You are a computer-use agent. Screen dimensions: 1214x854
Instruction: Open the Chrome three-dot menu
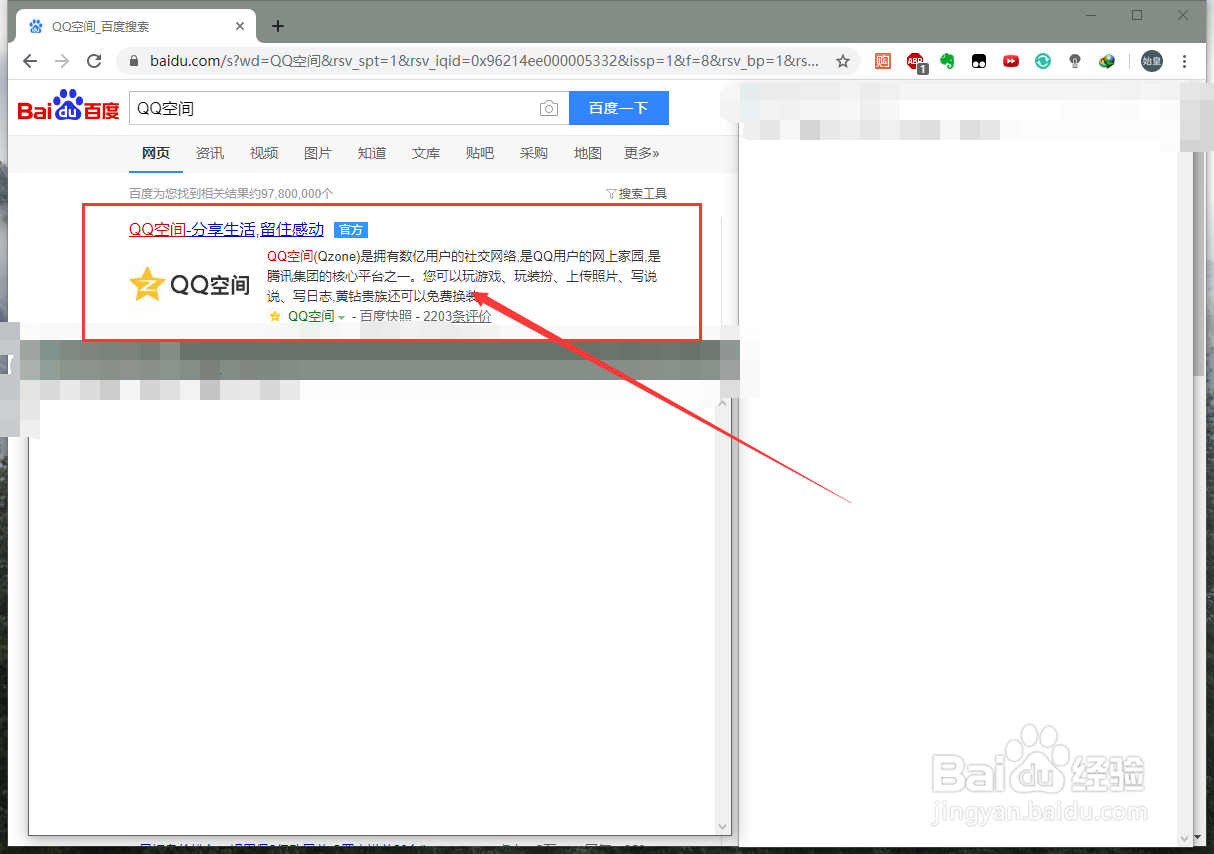coord(1185,61)
